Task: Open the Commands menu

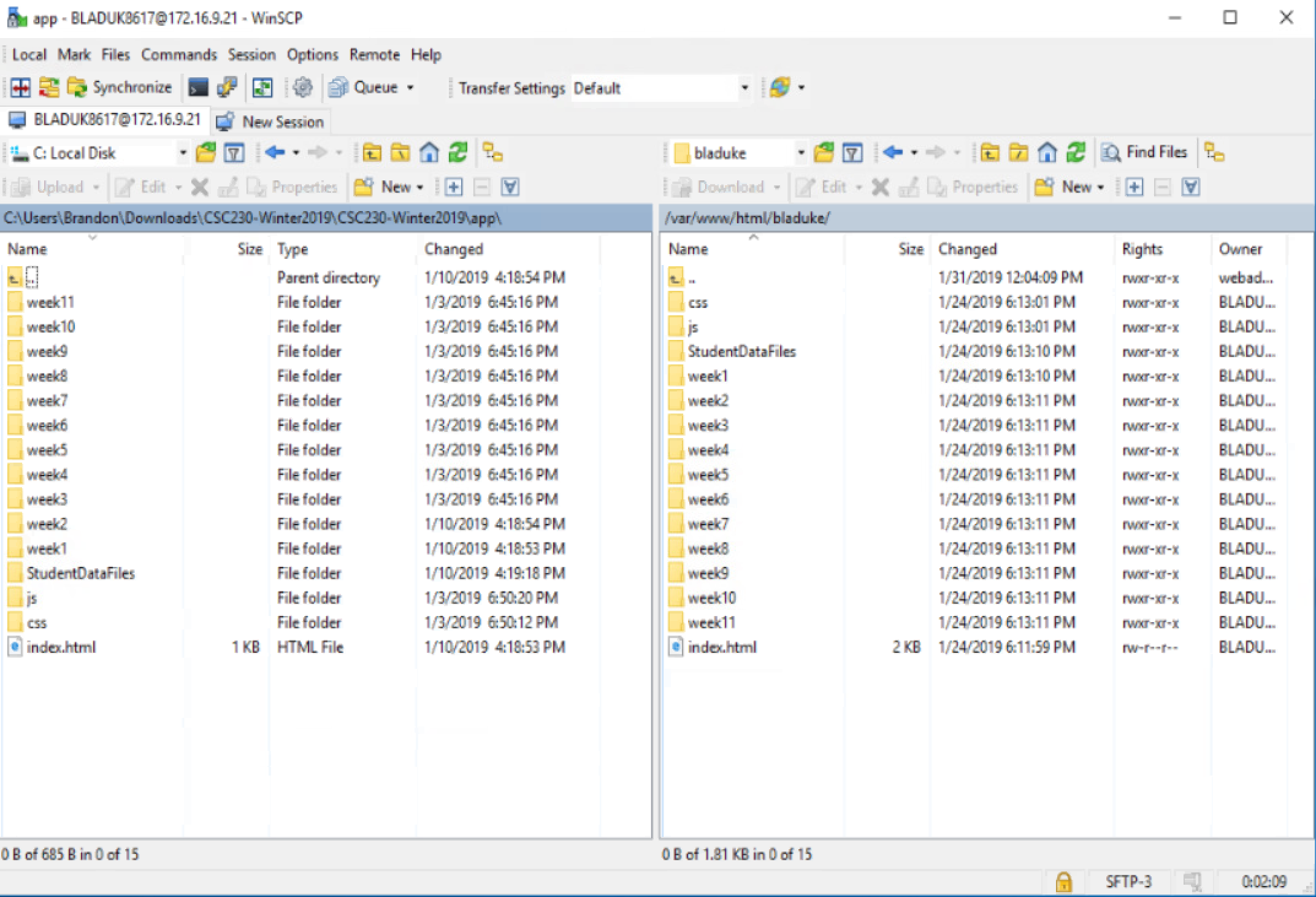Action: [178, 55]
